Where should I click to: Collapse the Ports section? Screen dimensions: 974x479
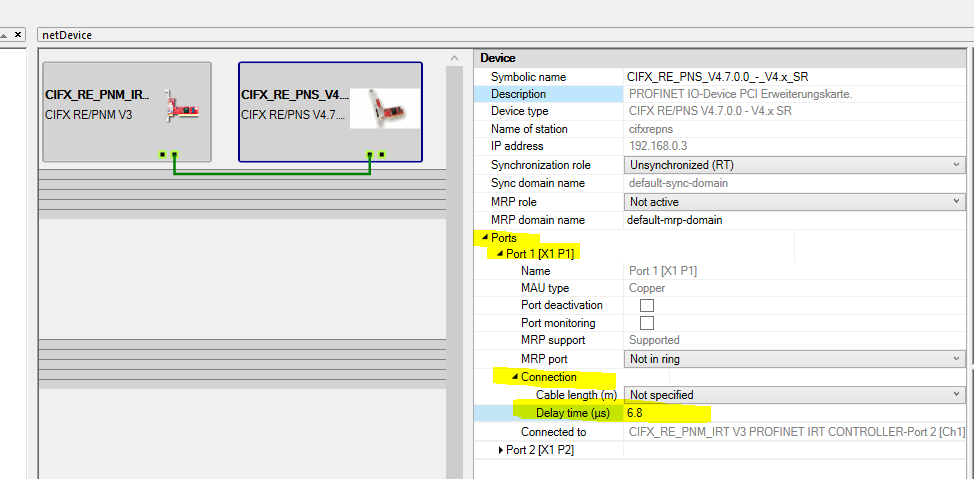(485, 238)
